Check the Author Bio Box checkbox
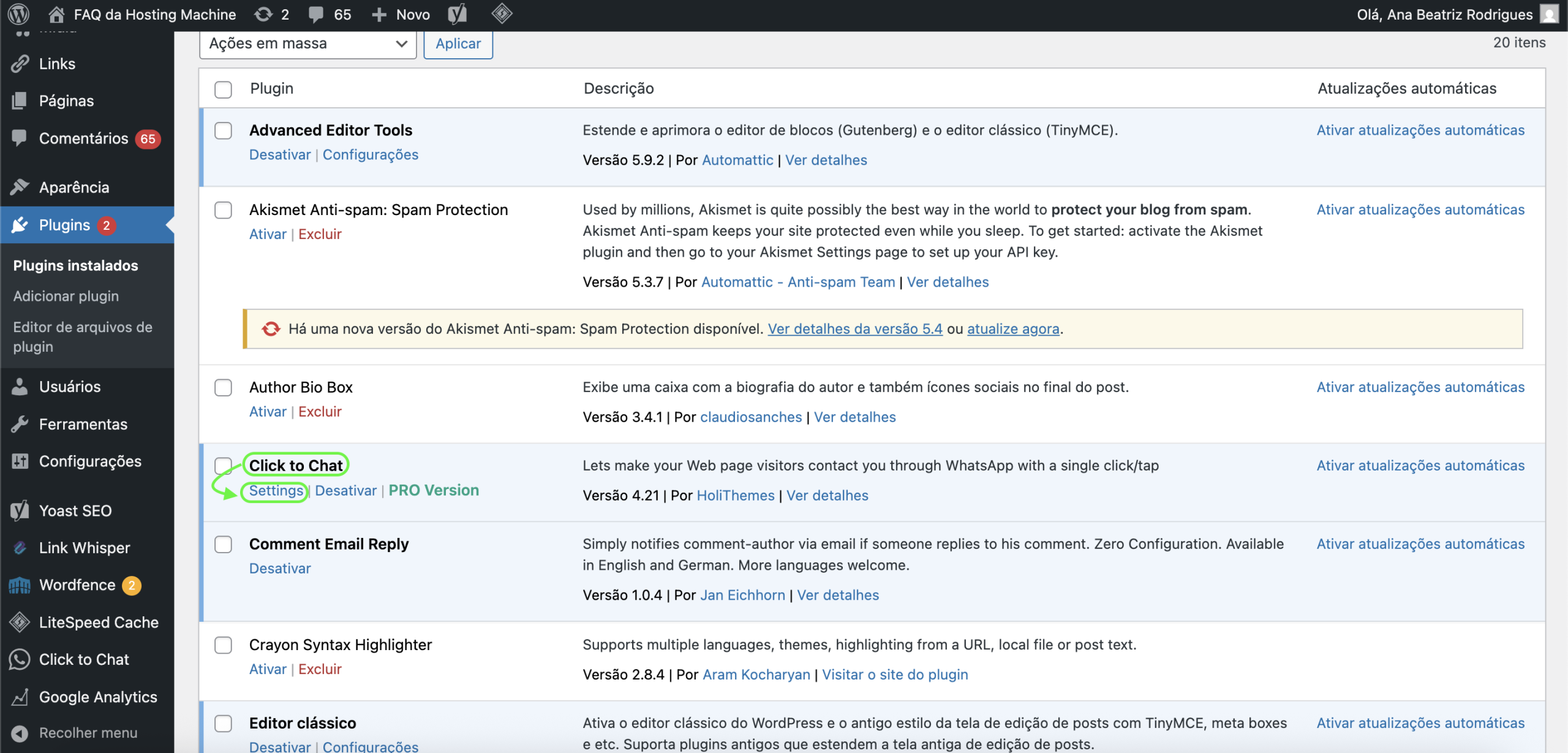 click(x=224, y=388)
